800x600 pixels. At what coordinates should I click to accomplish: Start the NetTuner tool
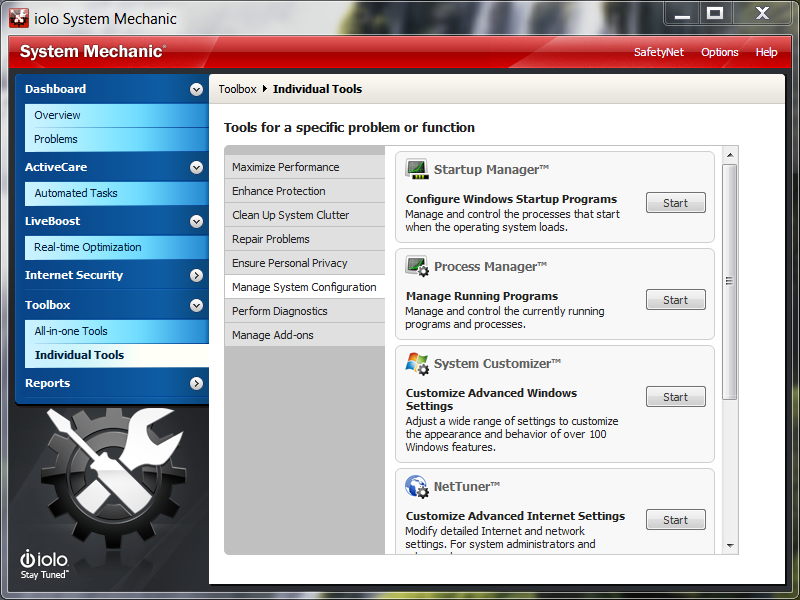675,519
